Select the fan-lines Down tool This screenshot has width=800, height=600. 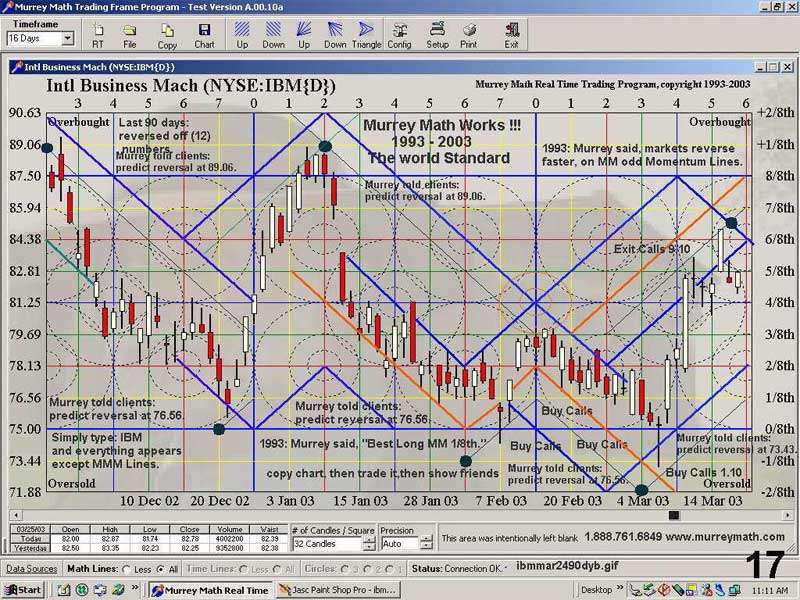pyautogui.click(x=335, y=35)
